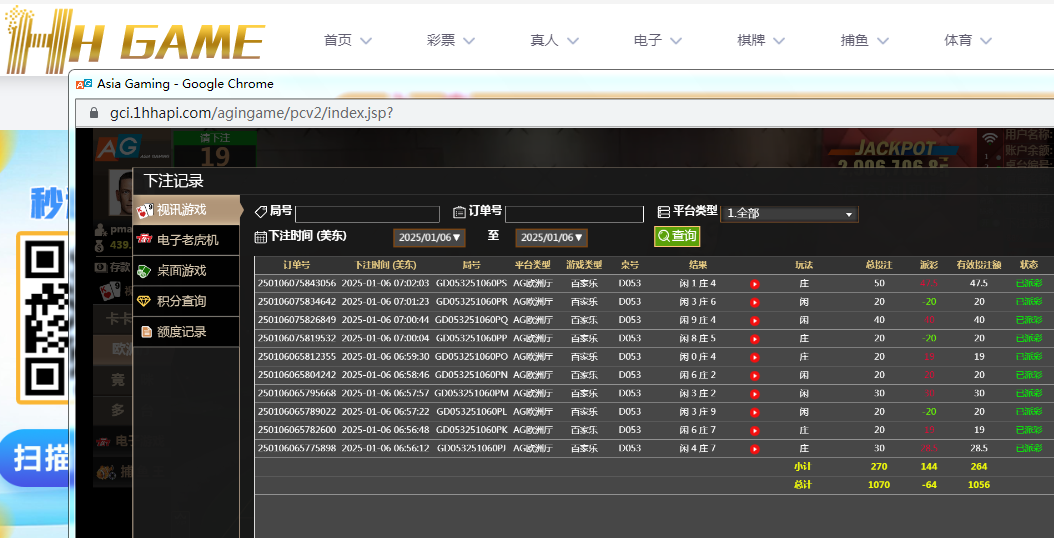Click the red play icon for order 250106065812355
The width and height of the screenshot is (1054, 538).
point(755,357)
